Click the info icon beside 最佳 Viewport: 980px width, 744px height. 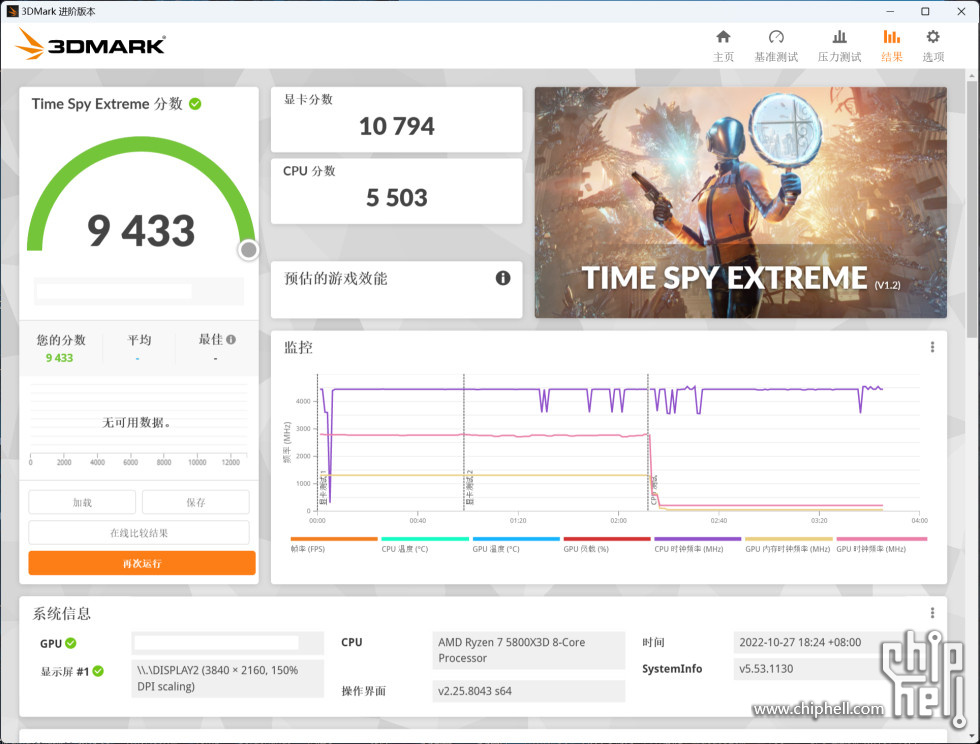coord(231,340)
